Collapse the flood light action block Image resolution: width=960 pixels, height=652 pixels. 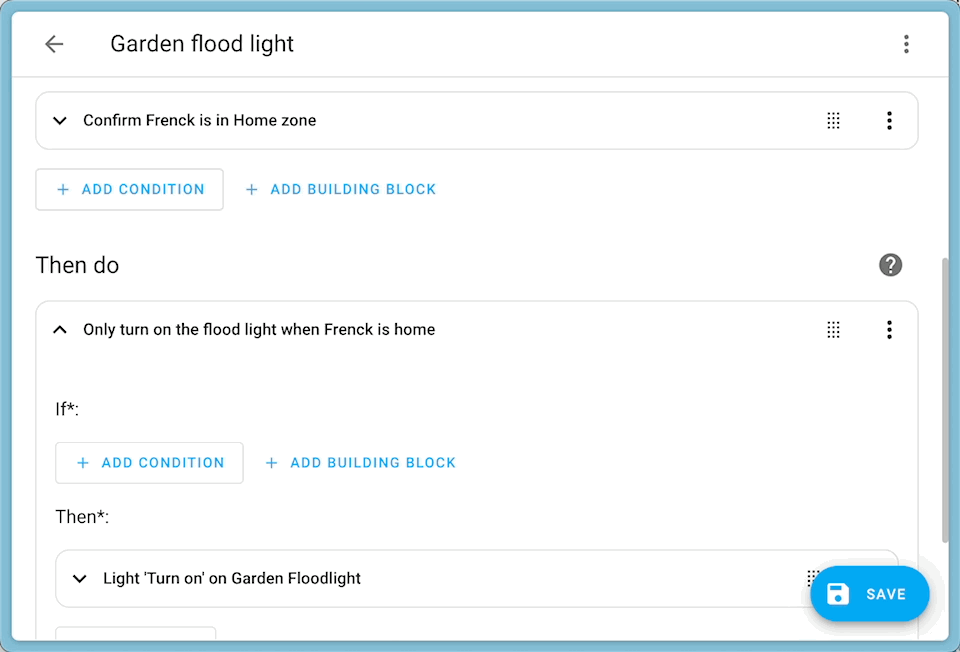pyautogui.click(x=59, y=329)
